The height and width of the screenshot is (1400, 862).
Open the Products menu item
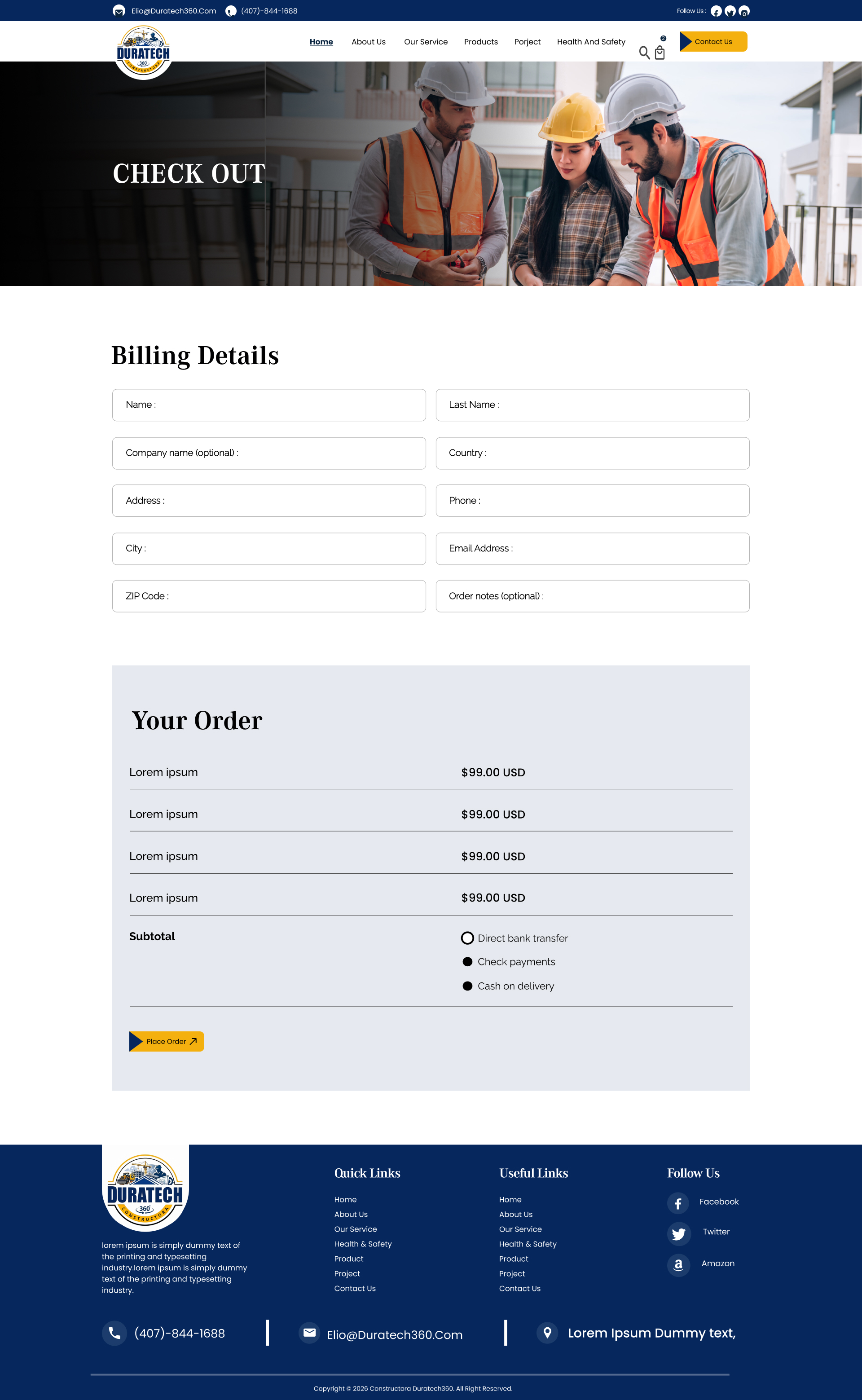coord(480,42)
